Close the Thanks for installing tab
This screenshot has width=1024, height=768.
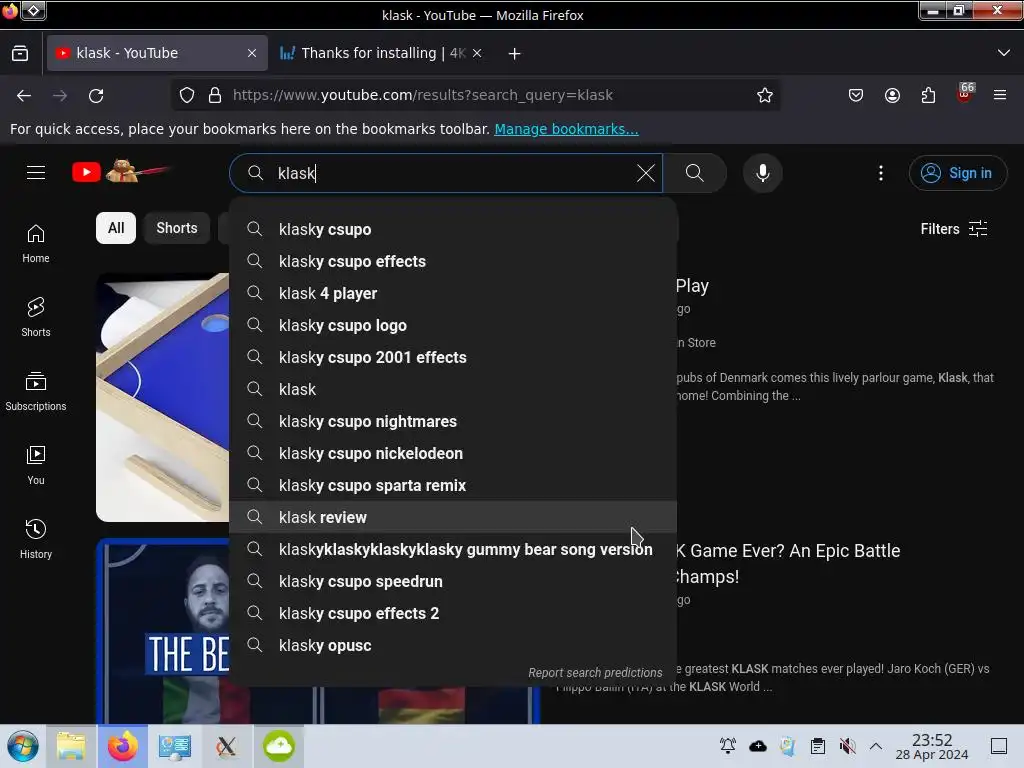[x=477, y=53]
